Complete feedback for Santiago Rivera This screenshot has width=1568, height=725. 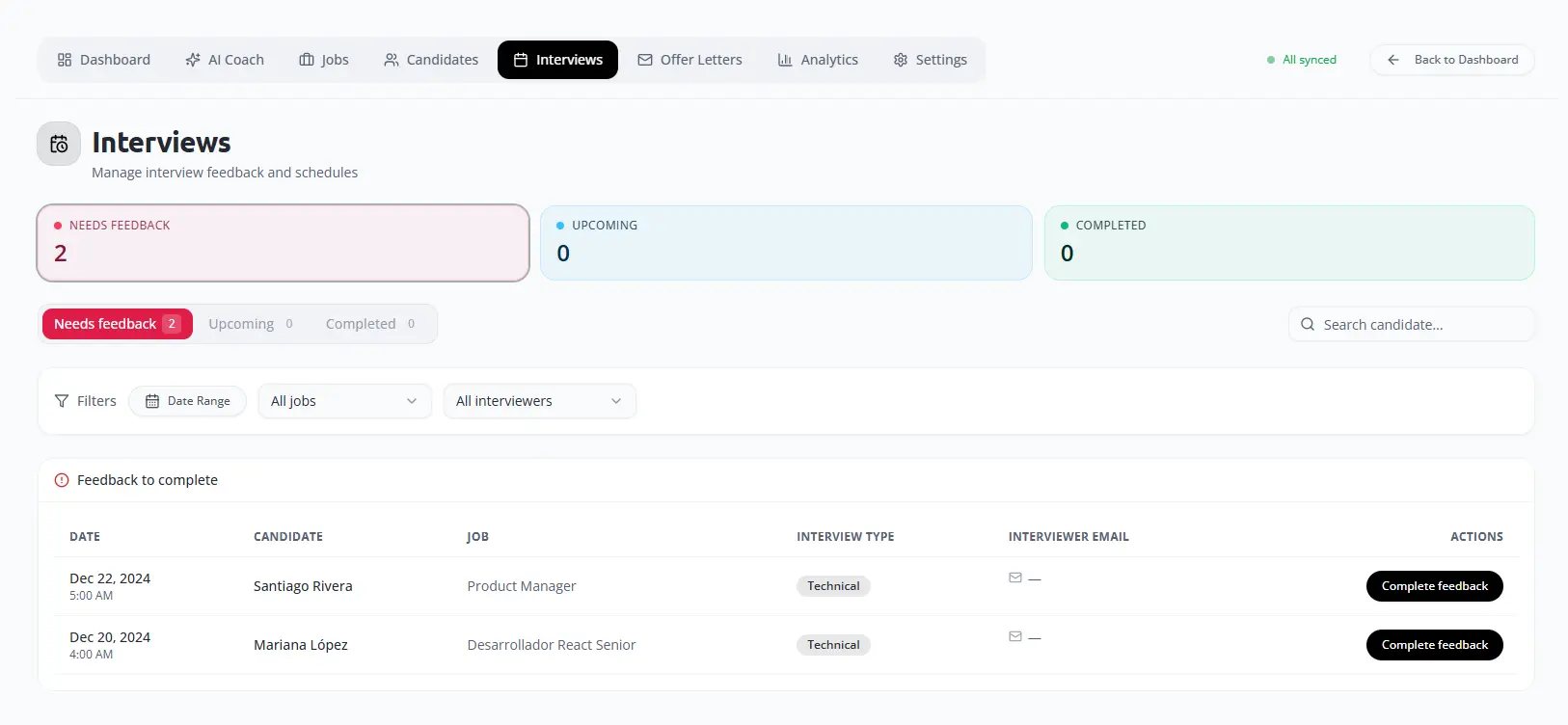click(1434, 586)
